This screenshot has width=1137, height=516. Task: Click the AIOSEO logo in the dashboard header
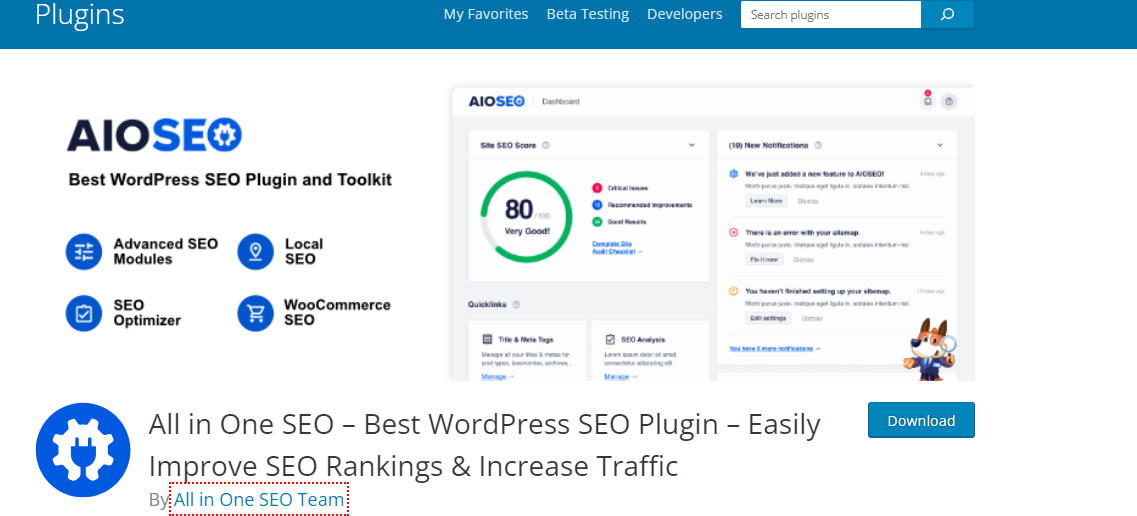pos(497,101)
